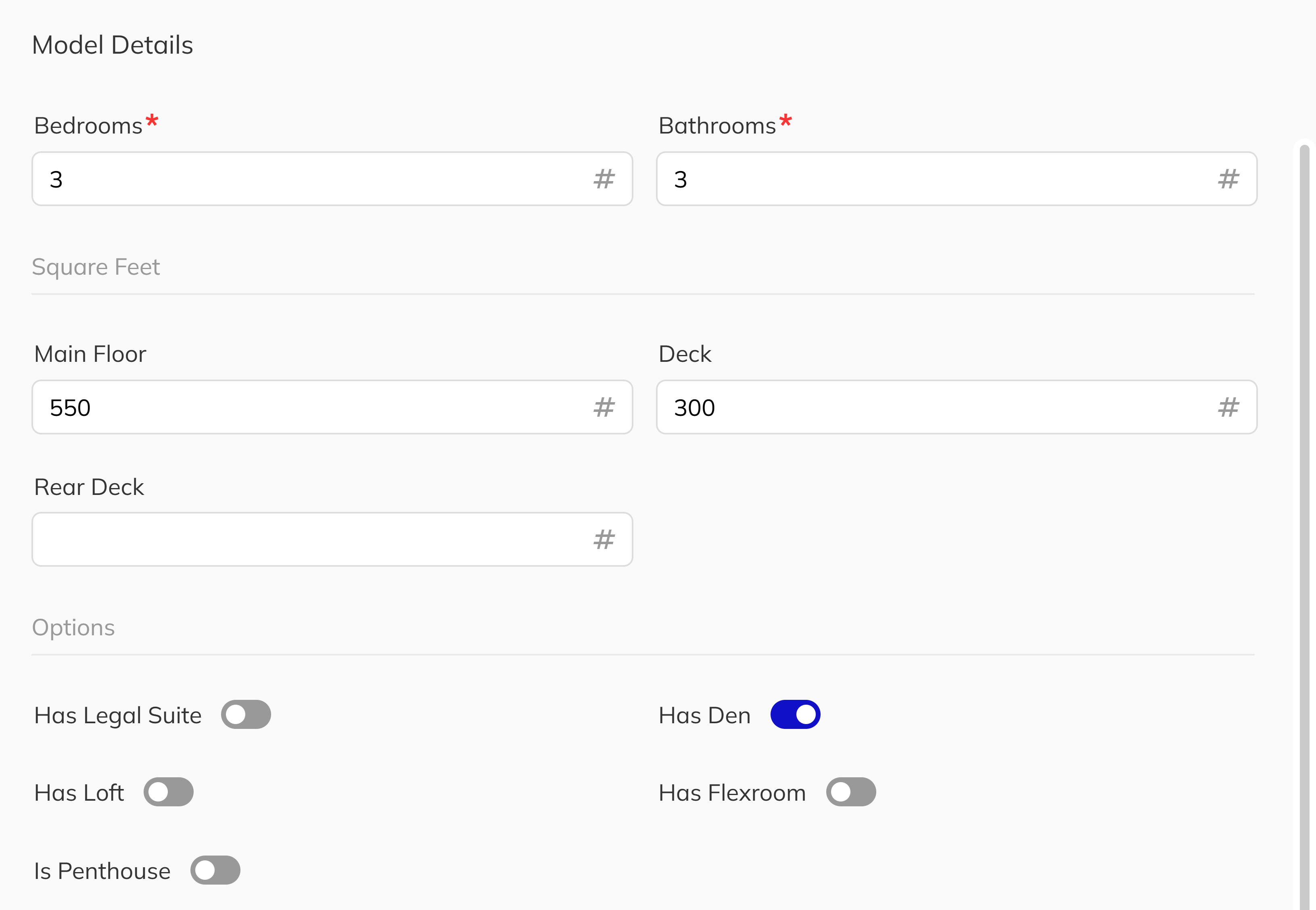Screen dimensions: 1316x910
Task: Click the Deck square feet input
Action: [935, 407]
